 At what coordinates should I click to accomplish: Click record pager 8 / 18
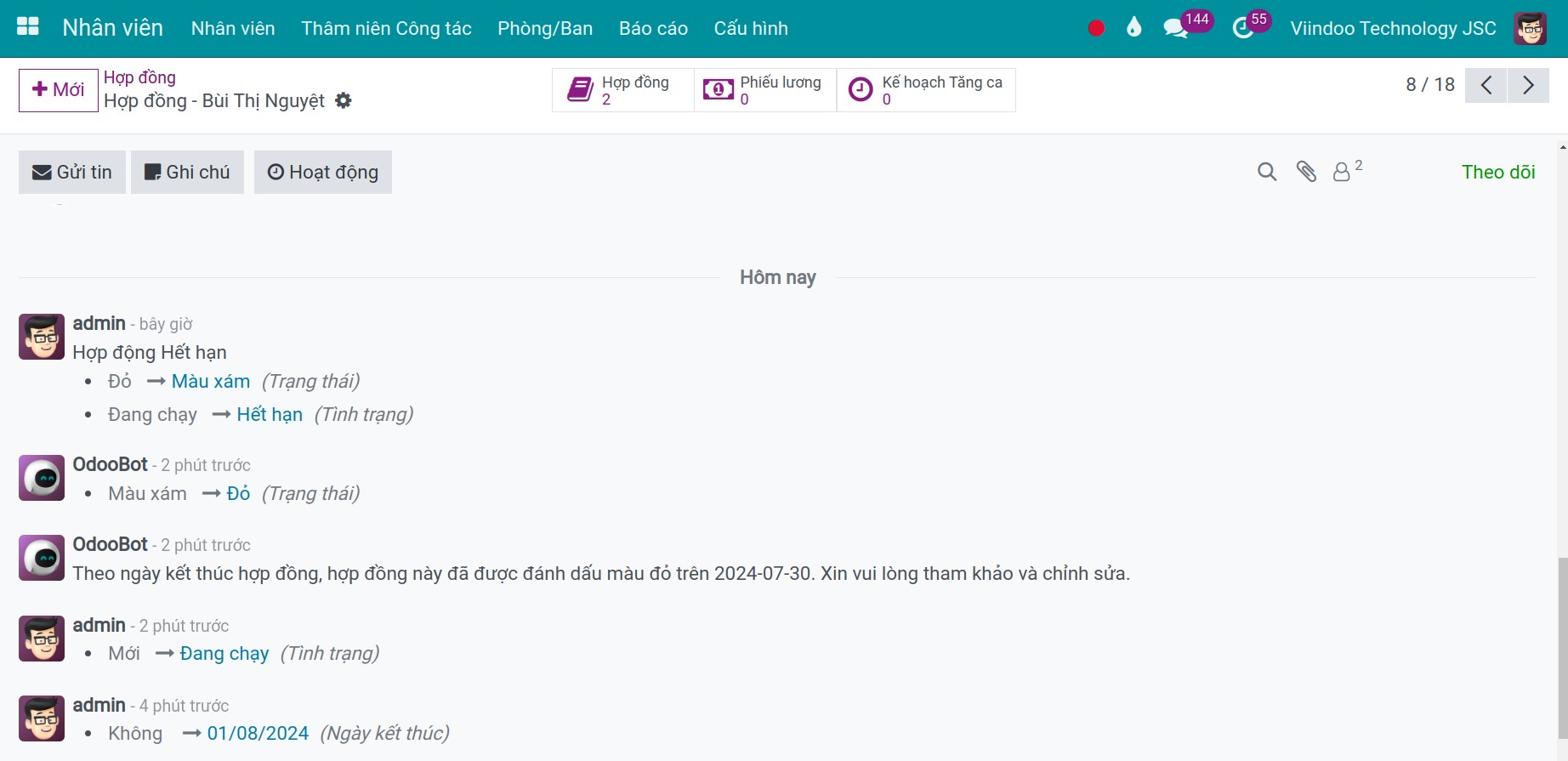coord(1430,85)
